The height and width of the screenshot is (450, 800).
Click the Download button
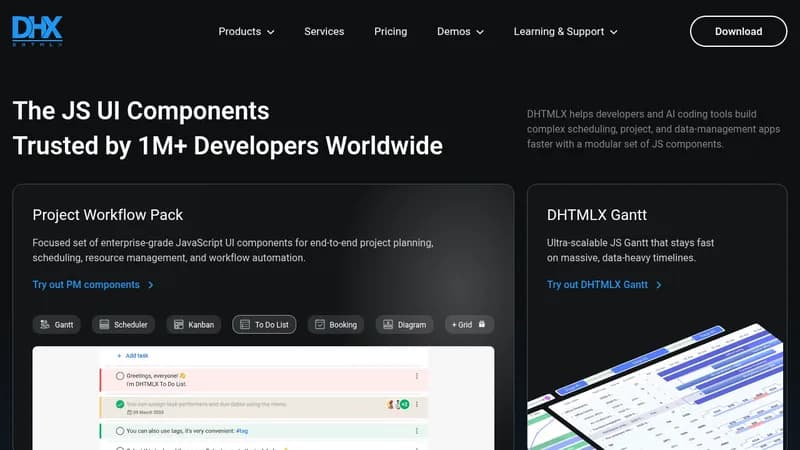pos(738,31)
